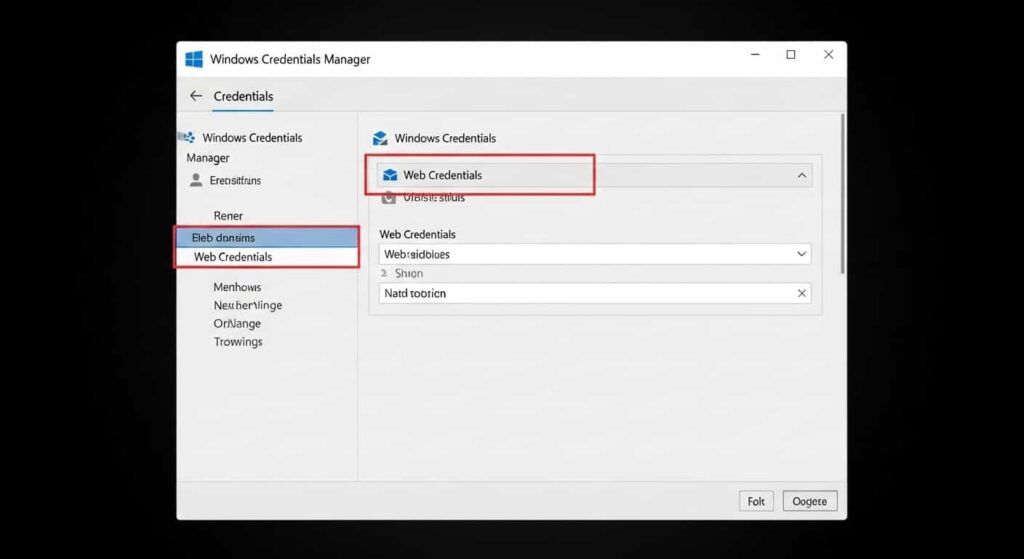This screenshot has height=559, width=1024.
Task: Click the Windows Credentials heading text in main pane
Action: pyautogui.click(x=445, y=138)
